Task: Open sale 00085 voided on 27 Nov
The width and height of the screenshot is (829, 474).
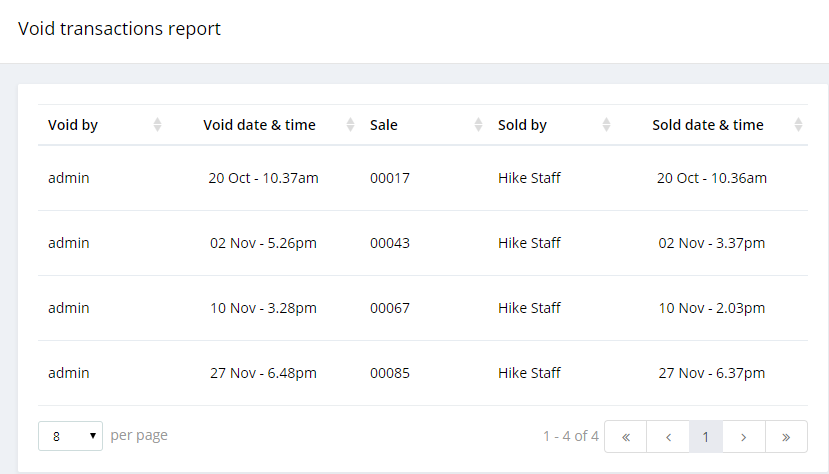Action: (x=390, y=373)
